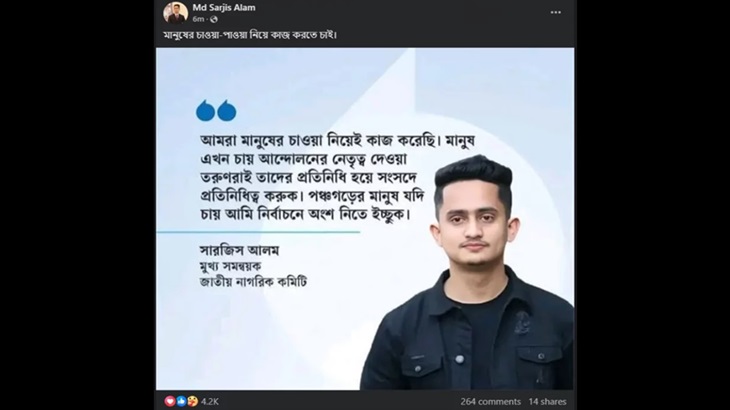This screenshot has width=730, height=410.
Task: Click the thin blue divider line under the quote
Action: 258,232
